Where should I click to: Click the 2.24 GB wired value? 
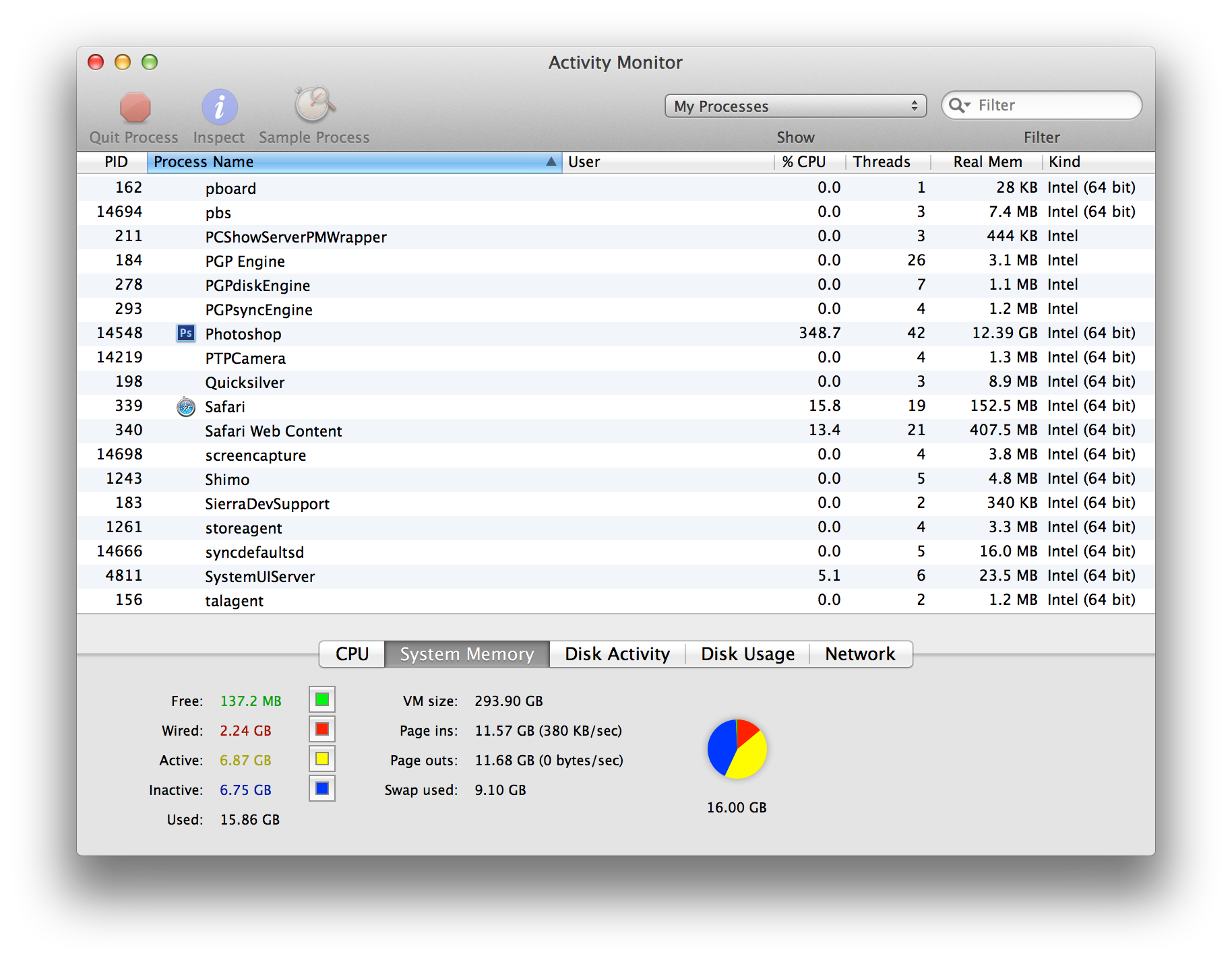(245, 731)
